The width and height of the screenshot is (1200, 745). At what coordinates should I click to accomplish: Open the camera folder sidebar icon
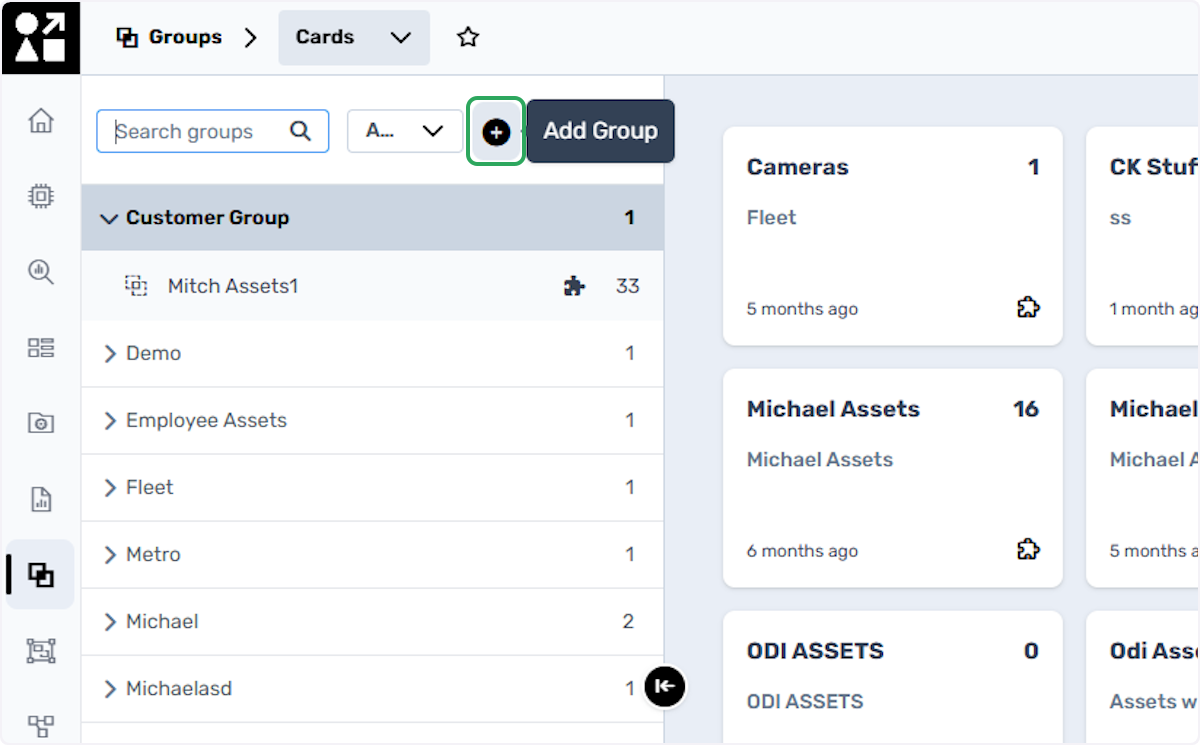pos(41,423)
